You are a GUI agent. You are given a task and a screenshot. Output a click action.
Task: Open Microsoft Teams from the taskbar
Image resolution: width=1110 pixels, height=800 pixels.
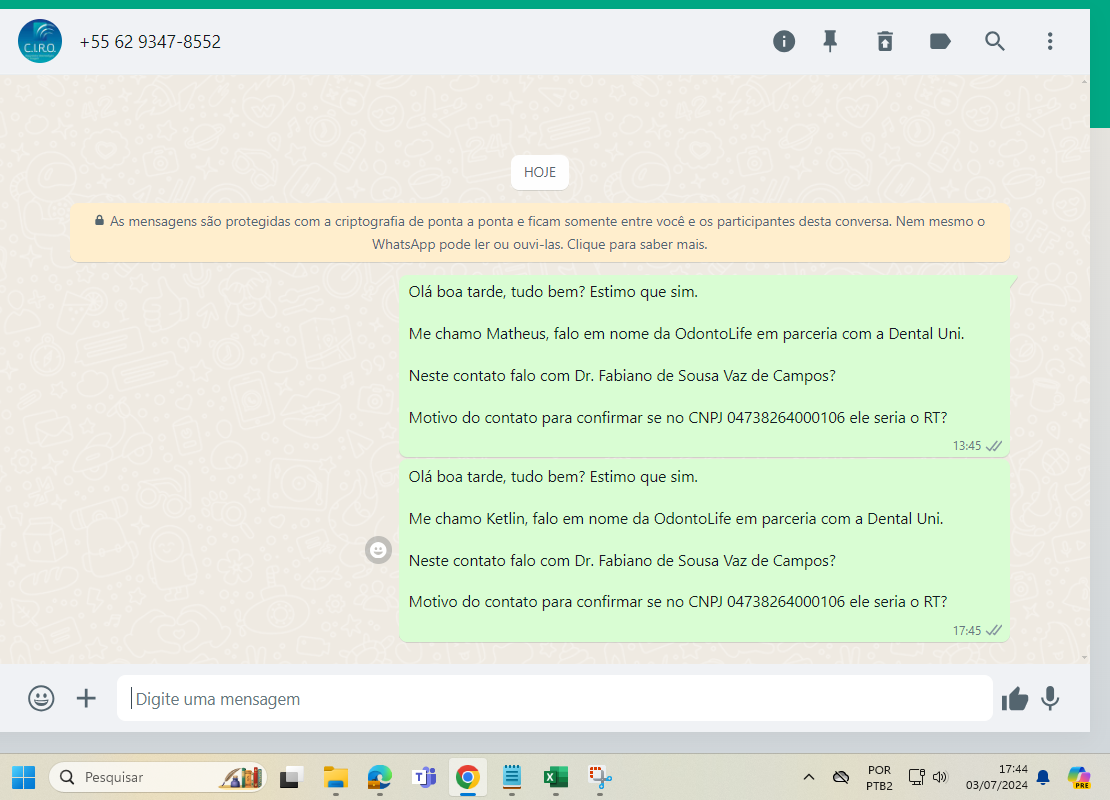(x=424, y=777)
